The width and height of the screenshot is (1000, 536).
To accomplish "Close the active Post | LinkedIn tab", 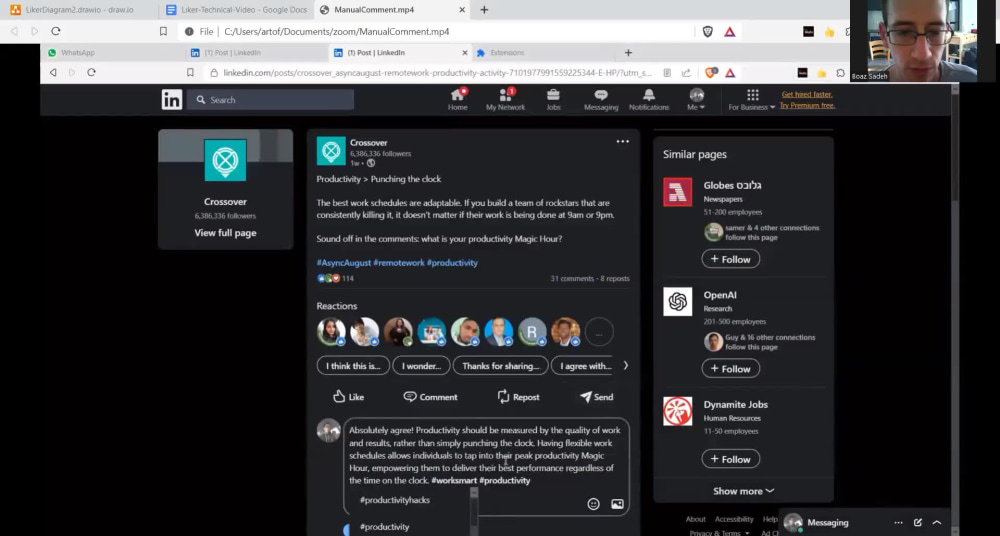I will [x=464, y=53].
